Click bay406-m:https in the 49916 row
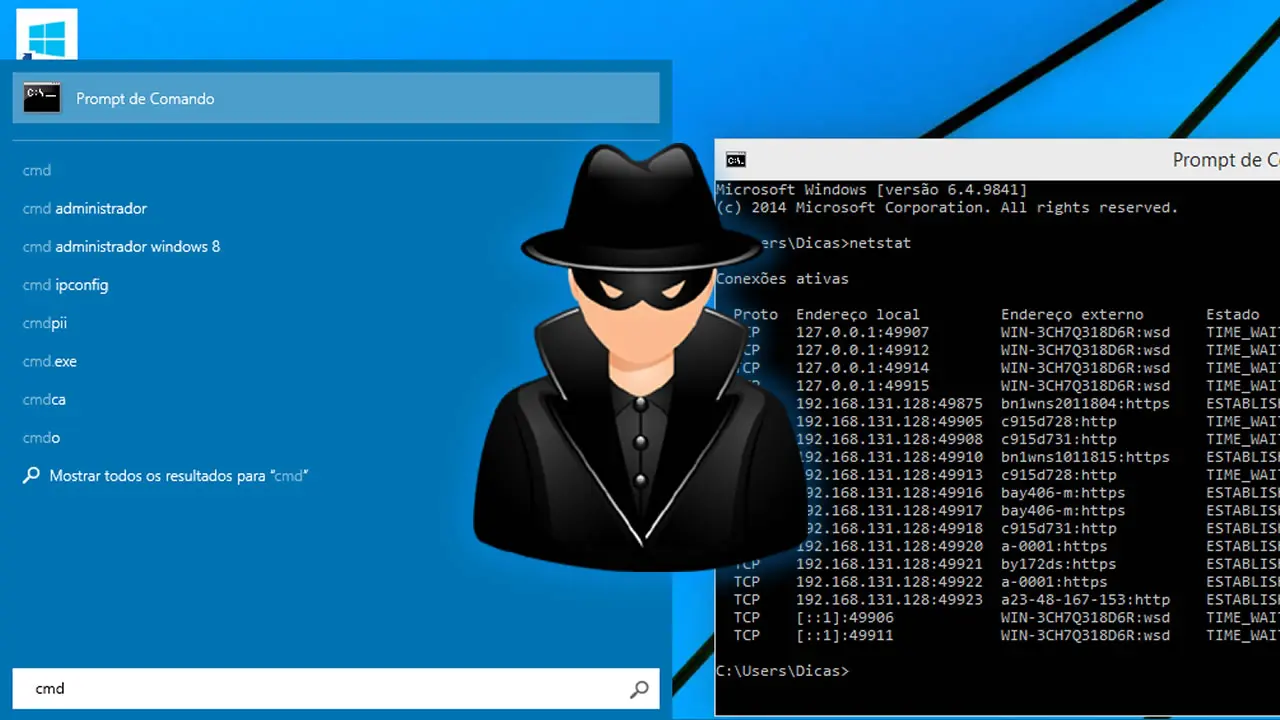The height and width of the screenshot is (720, 1280). (1063, 493)
